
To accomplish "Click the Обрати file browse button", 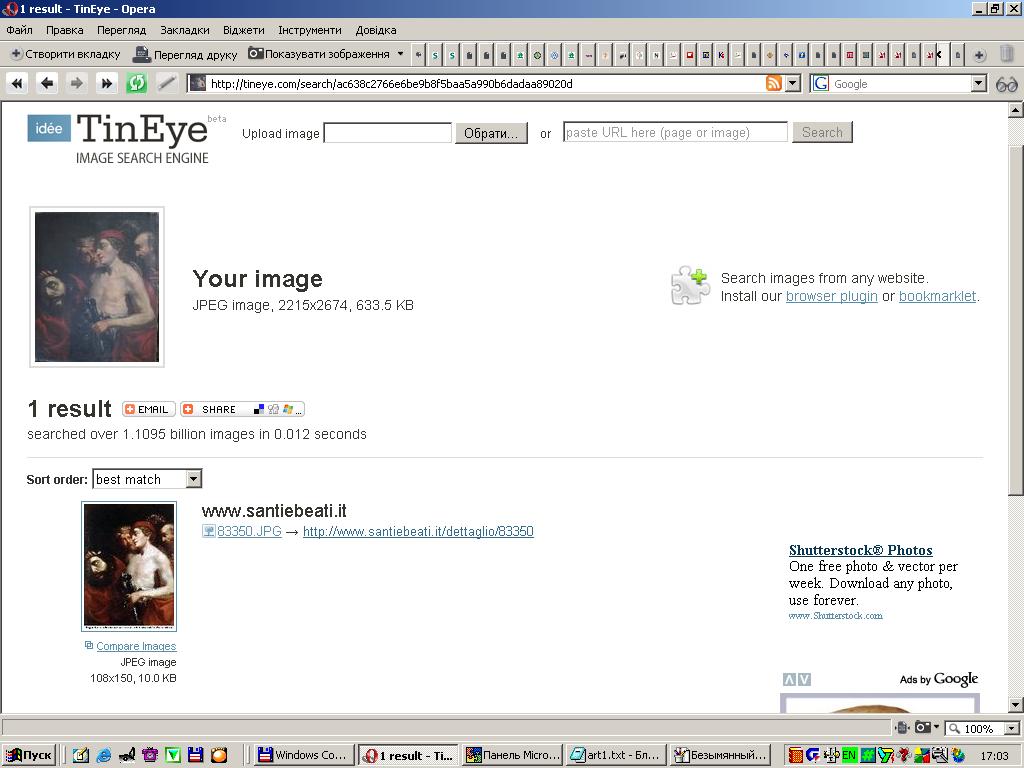I will [x=491, y=133].
